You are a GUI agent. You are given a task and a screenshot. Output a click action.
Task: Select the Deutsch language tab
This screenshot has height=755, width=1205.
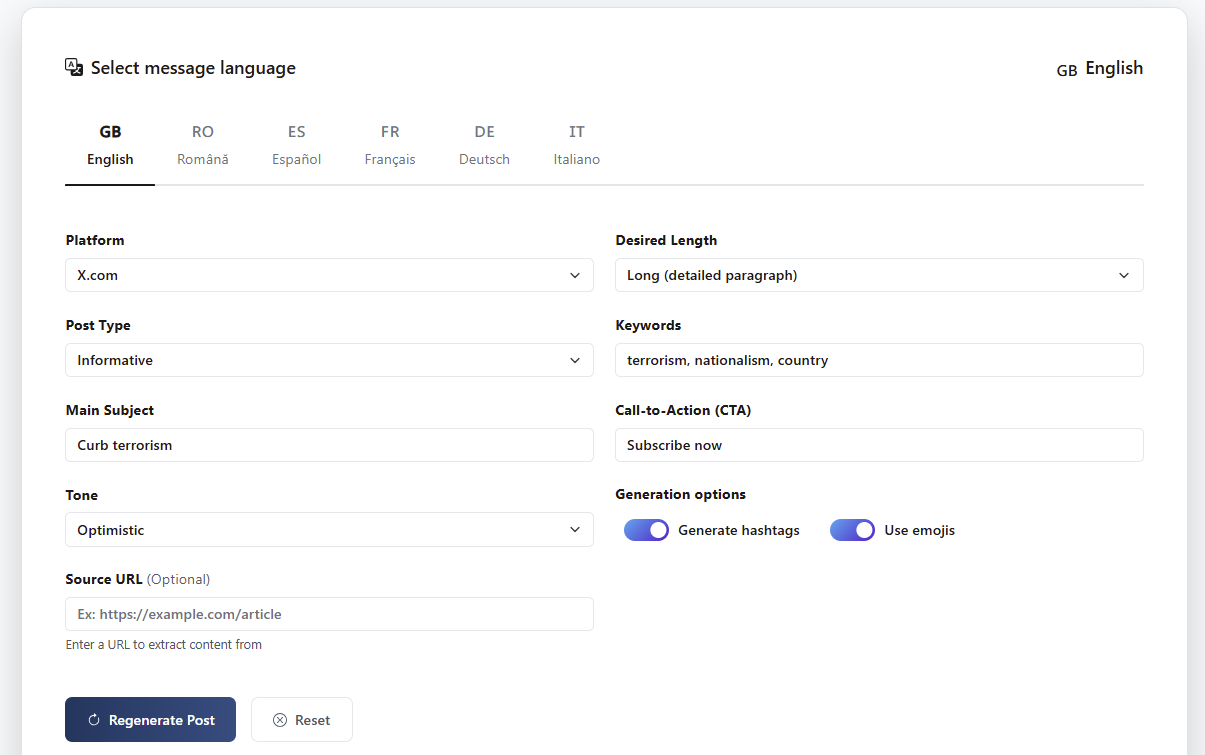coord(484,145)
